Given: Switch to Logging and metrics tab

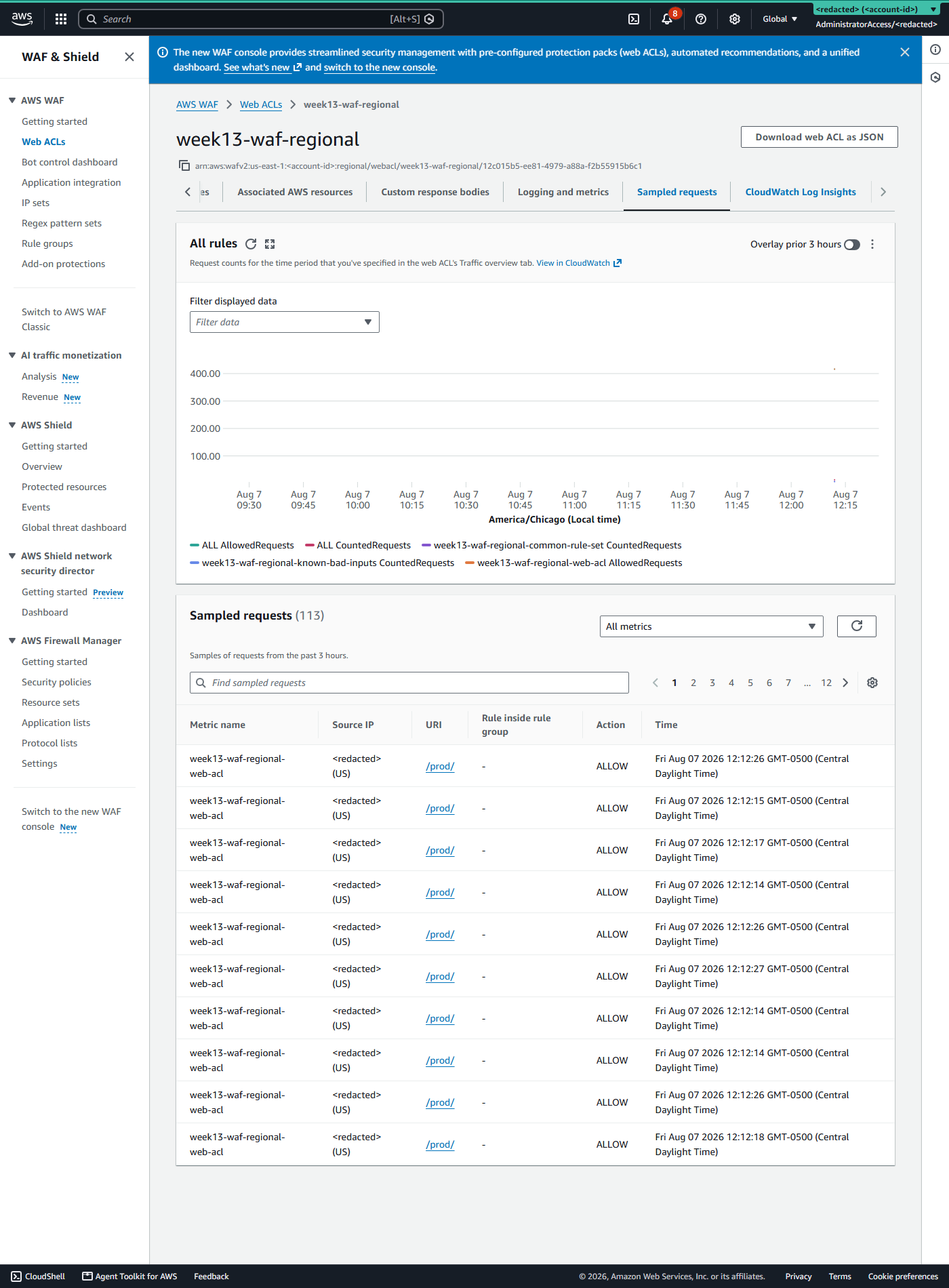Looking at the screenshot, I should [x=563, y=192].
